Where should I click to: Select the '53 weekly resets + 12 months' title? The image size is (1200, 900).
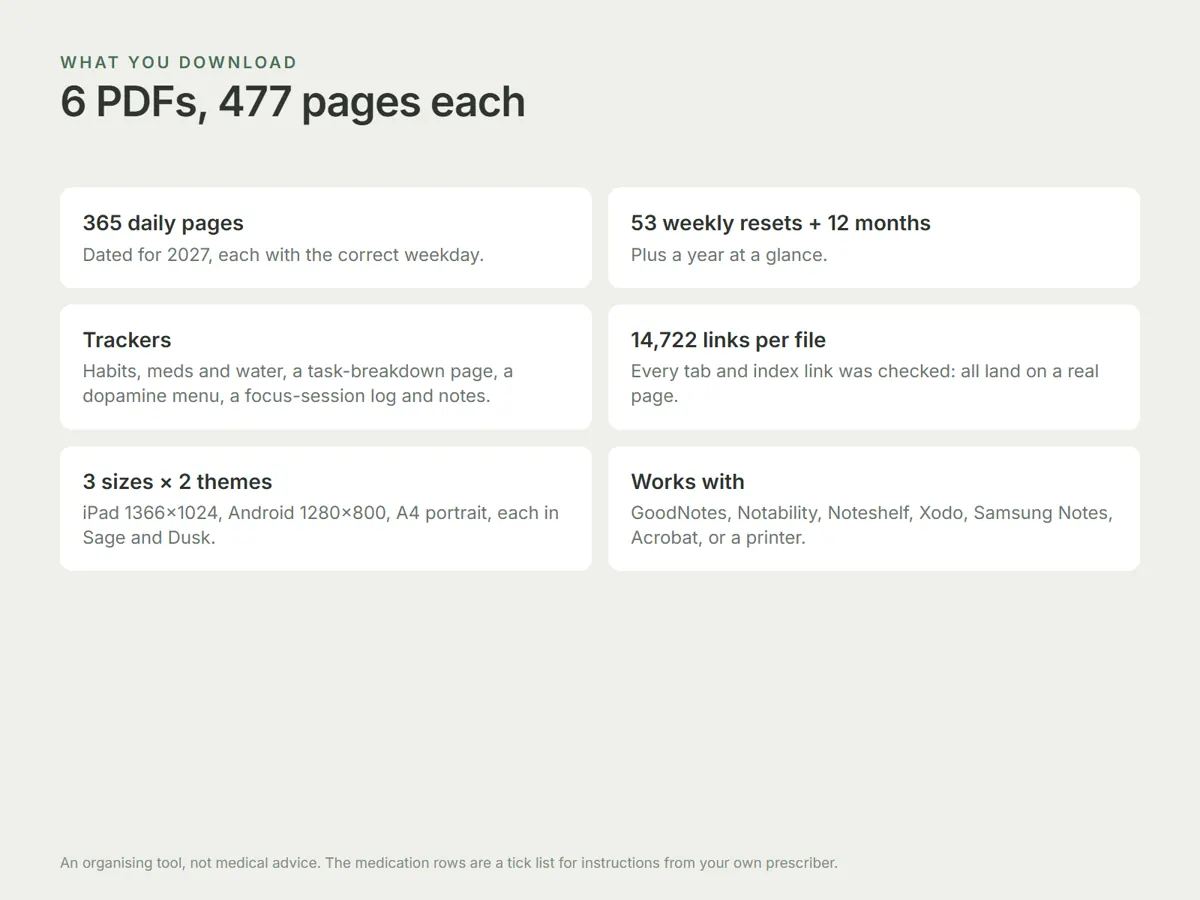[x=781, y=223]
